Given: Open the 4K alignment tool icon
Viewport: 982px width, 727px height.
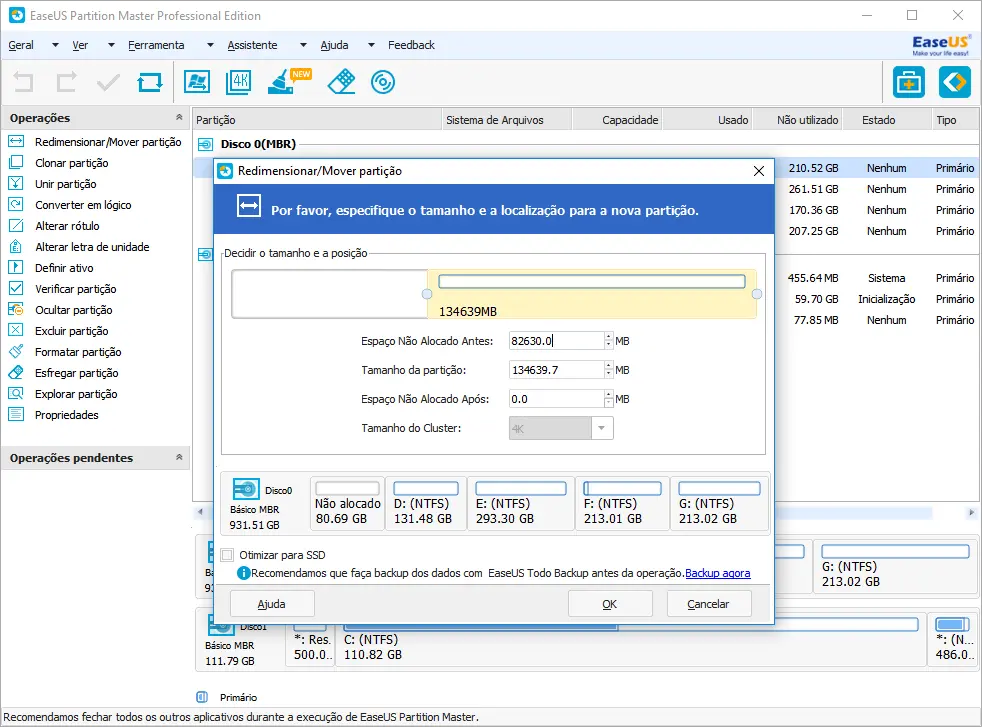Looking at the screenshot, I should pos(239,82).
